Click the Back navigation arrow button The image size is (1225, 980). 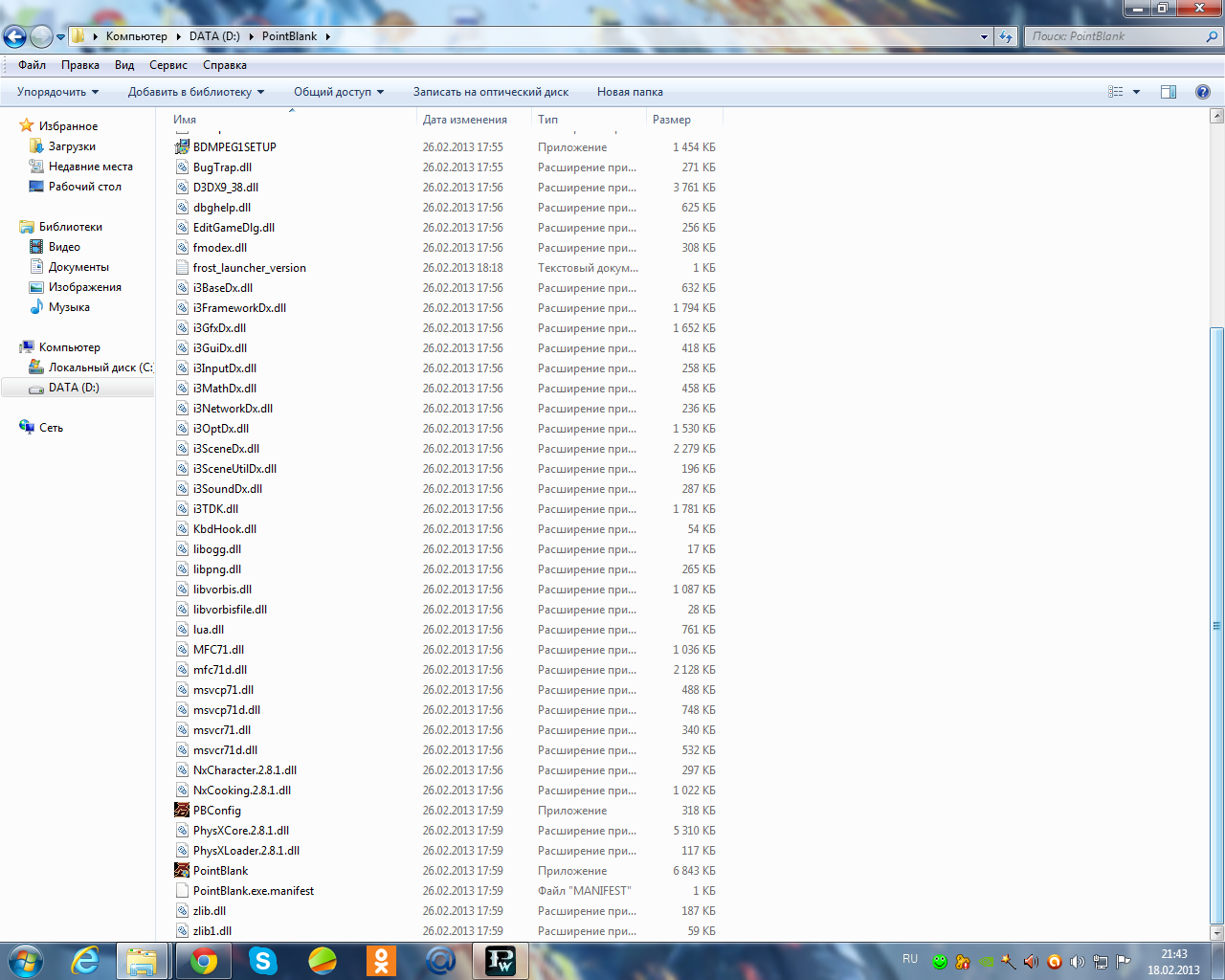tap(14, 37)
